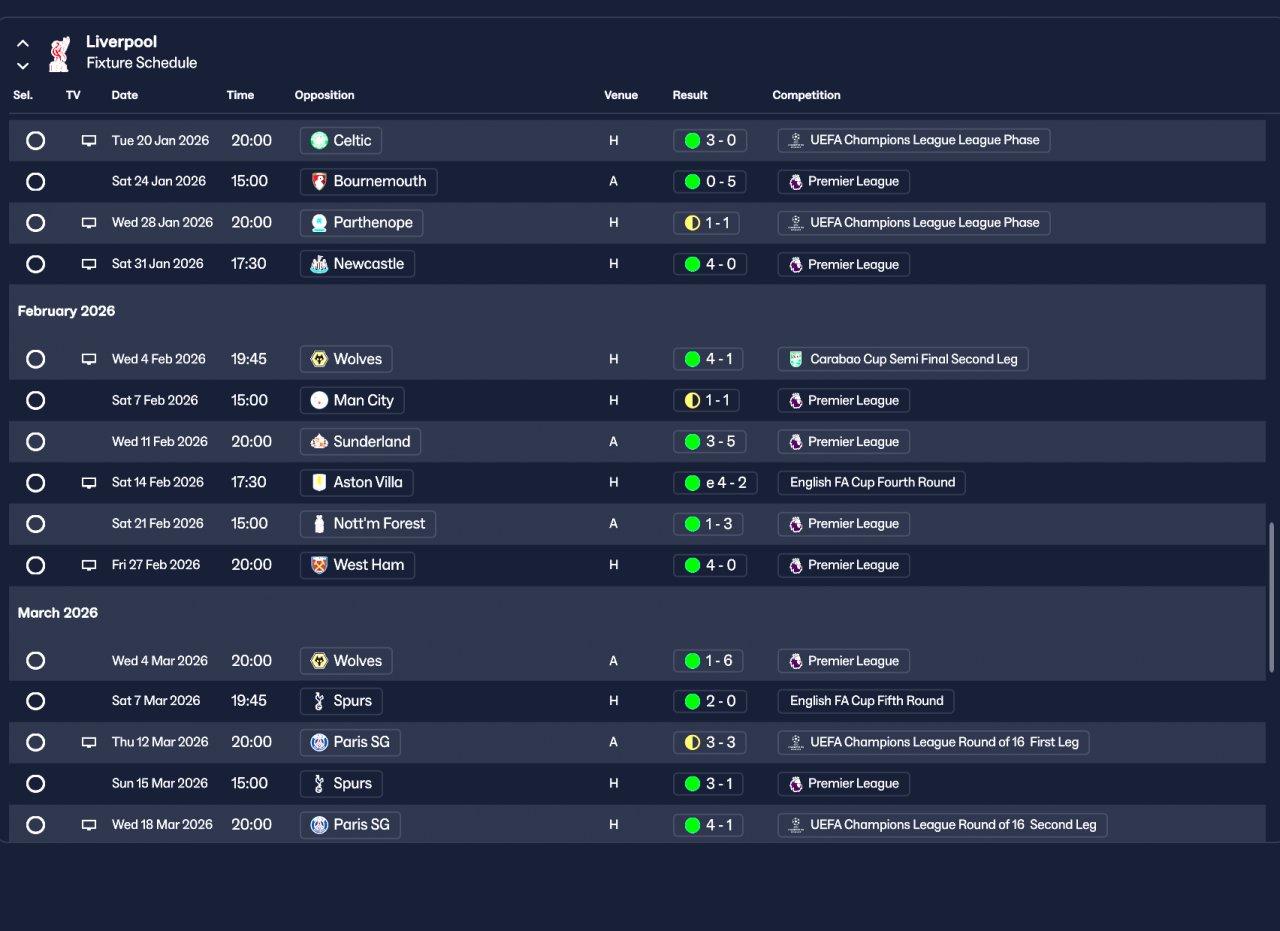This screenshot has width=1280, height=931.
Task: Click the TV icon for Thu 12 Mar fixture
Action: tap(89, 742)
